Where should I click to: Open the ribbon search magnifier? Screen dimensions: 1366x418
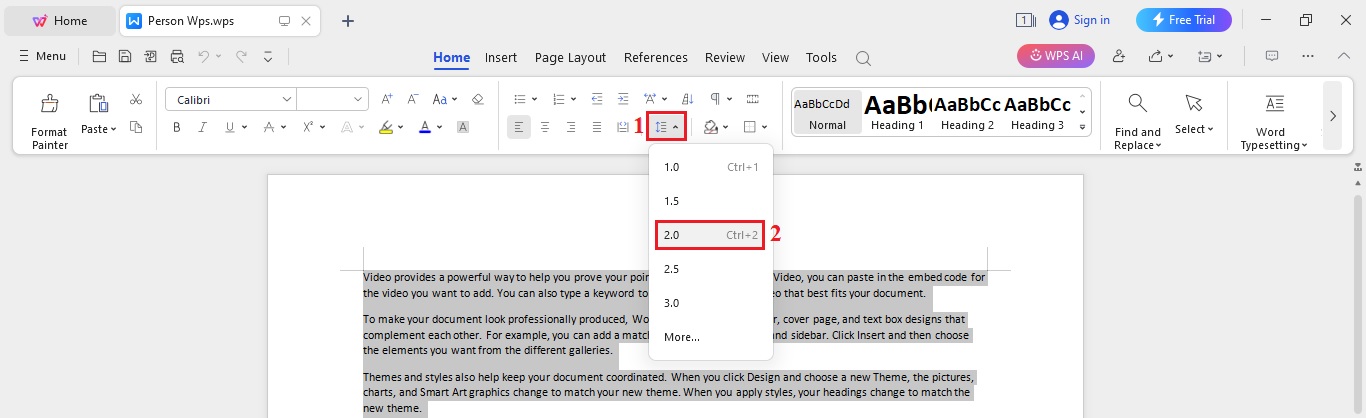tap(863, 58)
